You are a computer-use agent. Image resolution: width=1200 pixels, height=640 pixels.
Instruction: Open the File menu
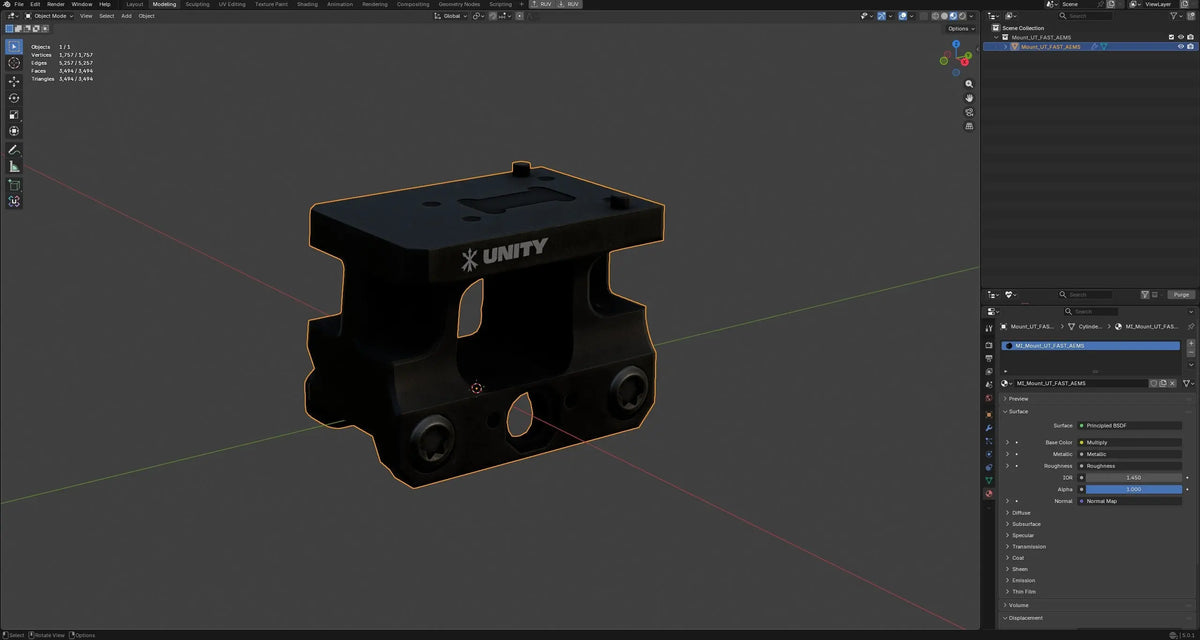(x=19, y=4)
